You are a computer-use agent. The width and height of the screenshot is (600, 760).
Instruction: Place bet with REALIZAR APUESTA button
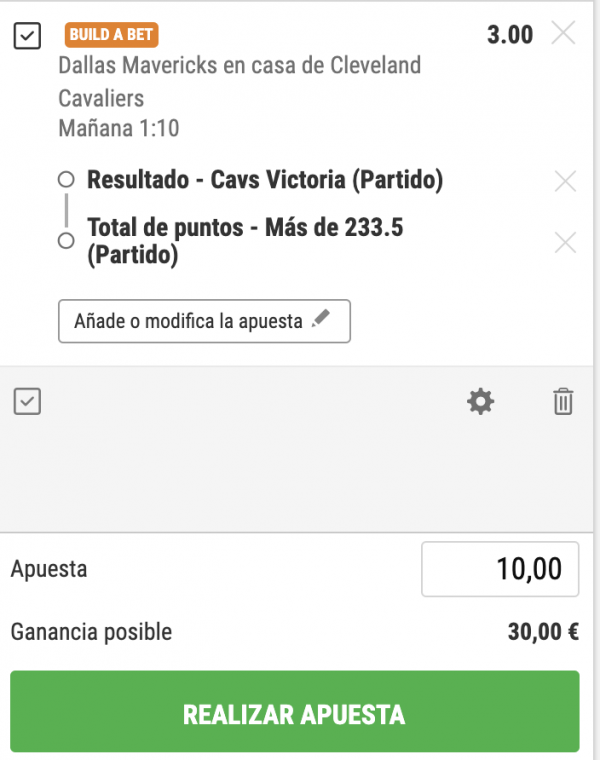click(295, 712)
